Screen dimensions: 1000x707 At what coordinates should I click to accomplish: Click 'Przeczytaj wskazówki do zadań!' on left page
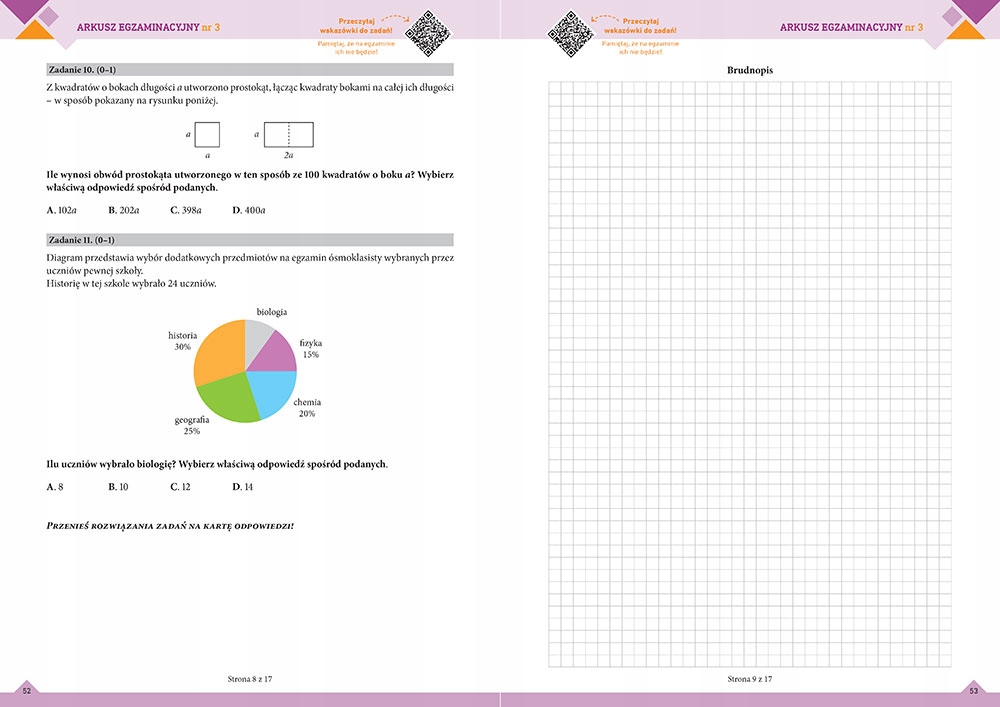[x=356, y=26]
